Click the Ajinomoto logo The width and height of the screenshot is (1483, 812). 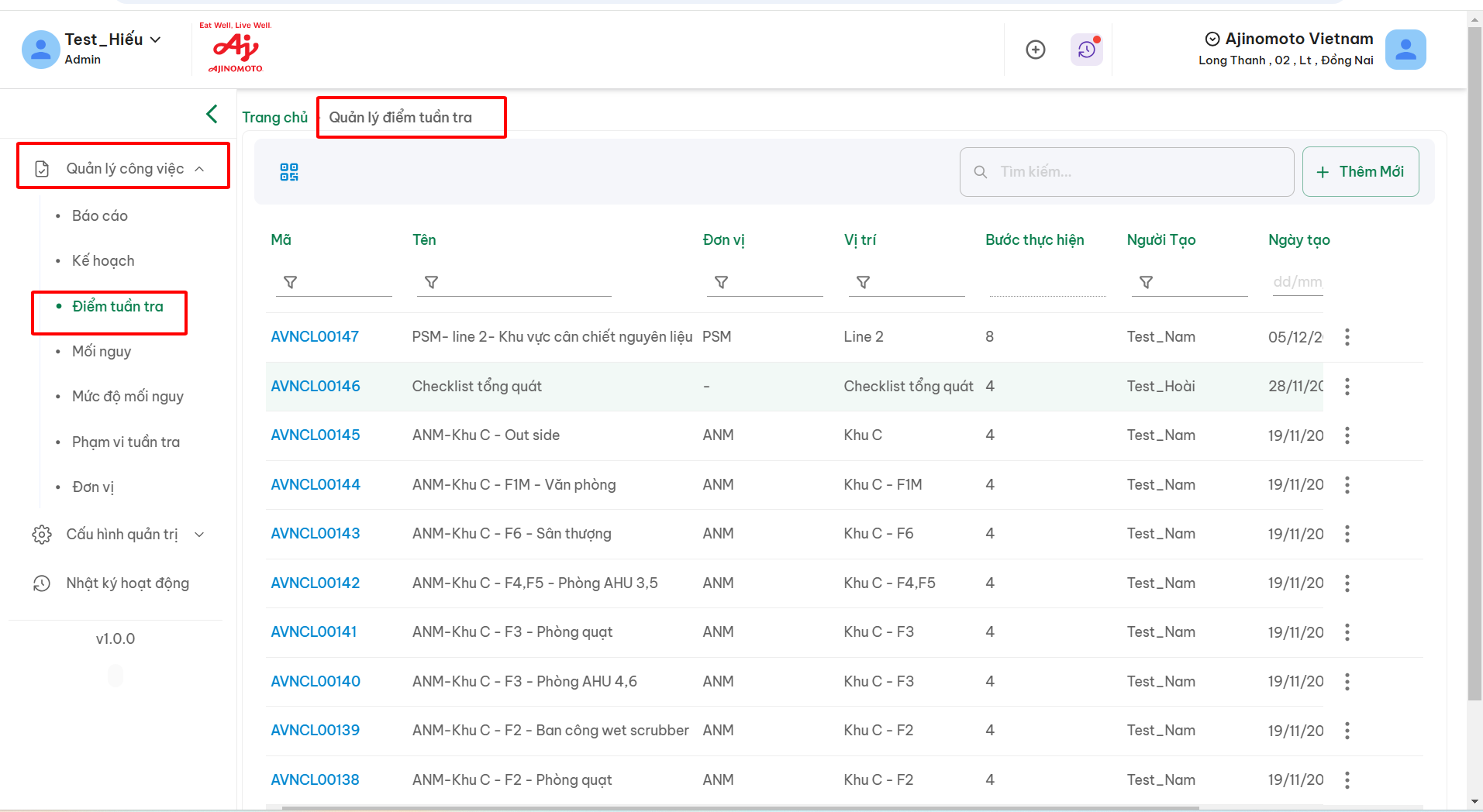click(236, 48)
